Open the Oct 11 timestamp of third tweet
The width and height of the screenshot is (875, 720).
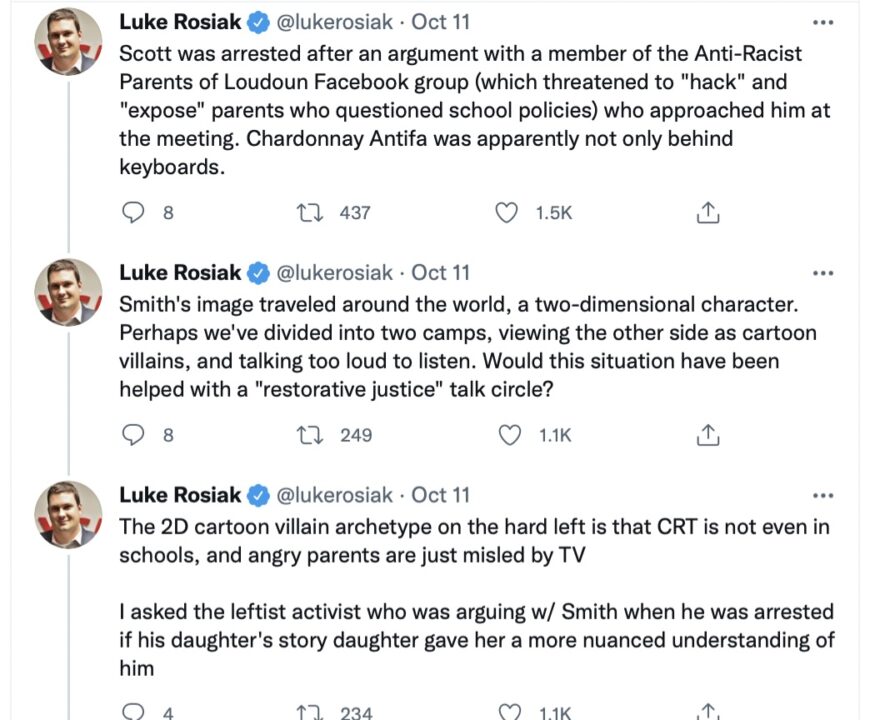440,495
